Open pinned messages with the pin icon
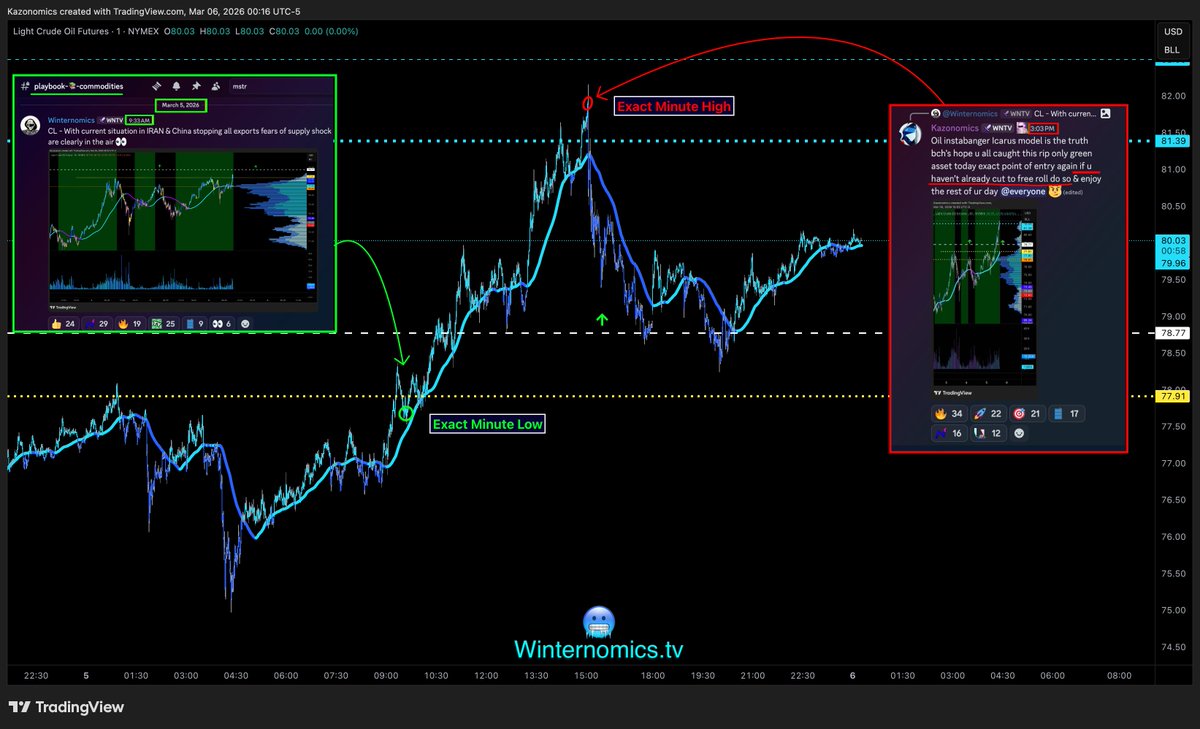Image resolution: width=1200 pixels, height=729 pixels. [x=195, y=86]
